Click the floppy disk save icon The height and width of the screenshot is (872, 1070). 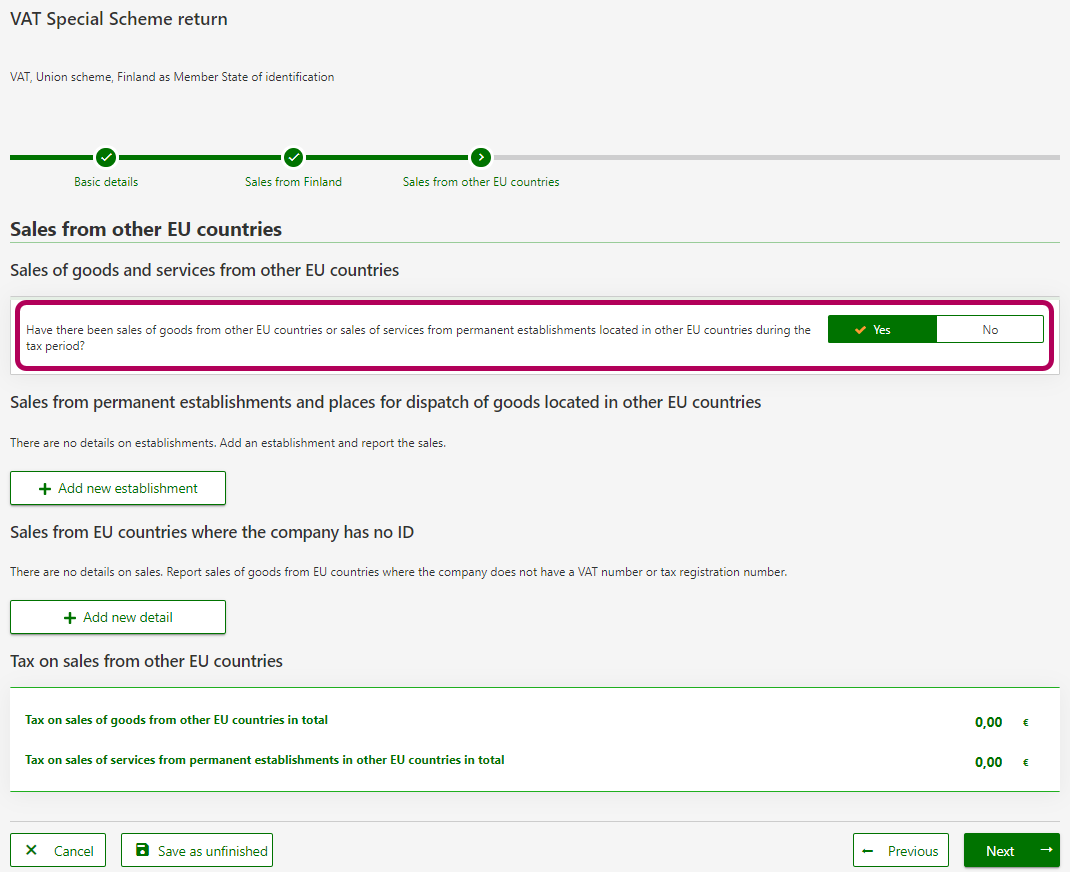[x=142, y=850]
